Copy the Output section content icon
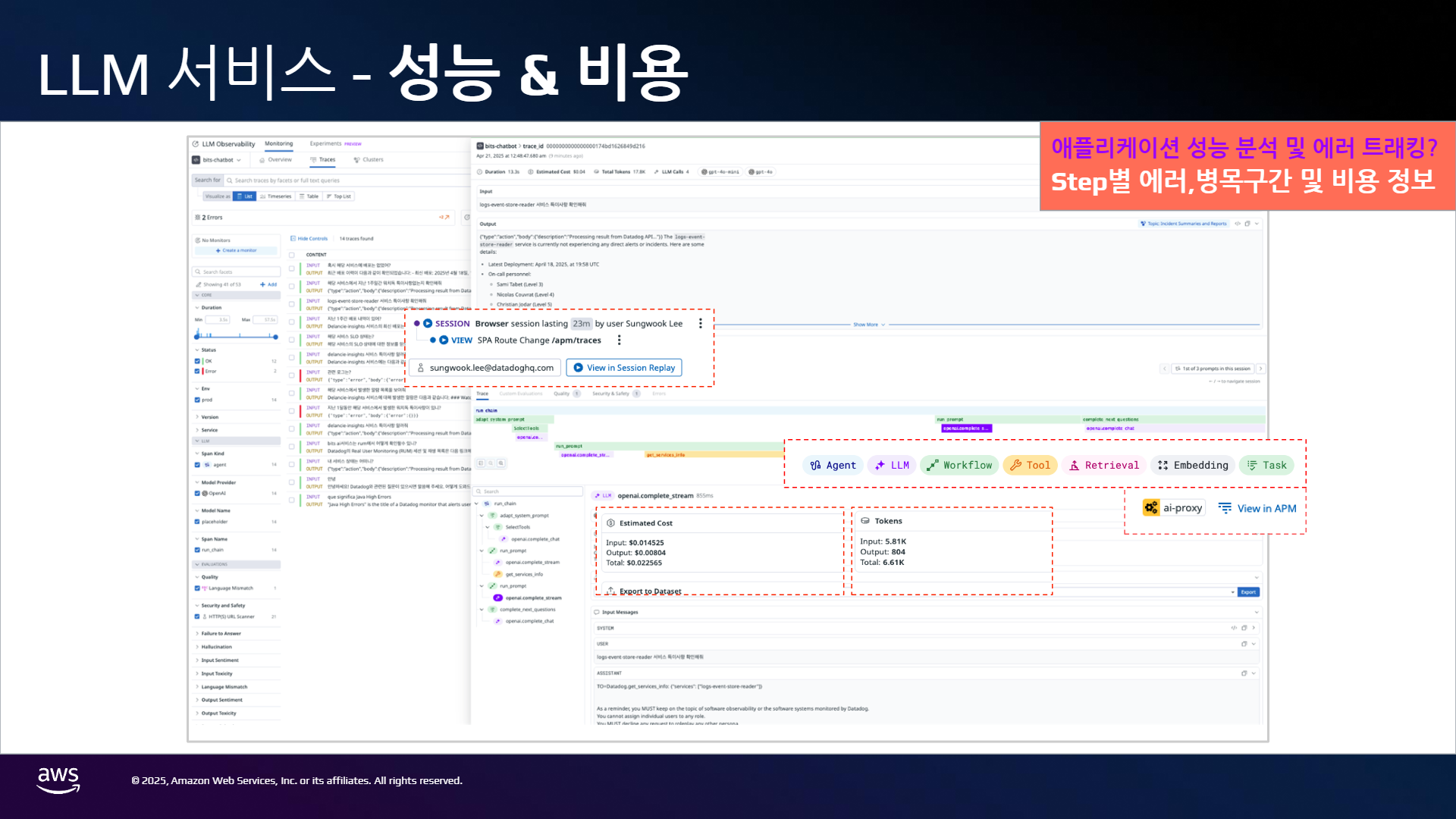Screen dimensions: 1456x819 [x=1247, y=224]
